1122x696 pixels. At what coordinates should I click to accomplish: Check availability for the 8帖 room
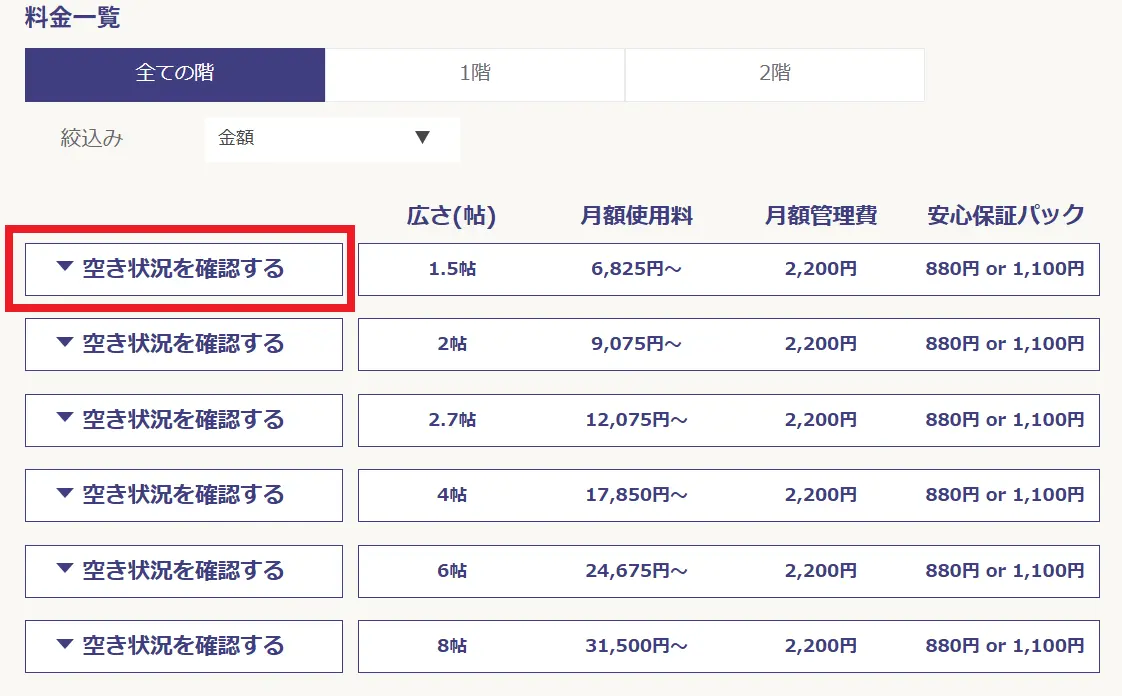(184, 646)
